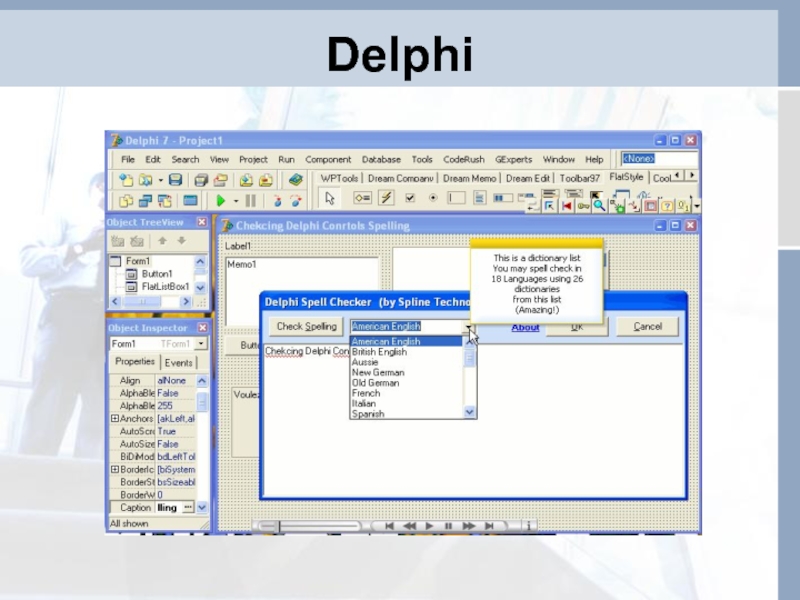The width and height of the screenshot is (800, 600).
Task: Select the lightning bolt speed button component
Action: (386, 198)
